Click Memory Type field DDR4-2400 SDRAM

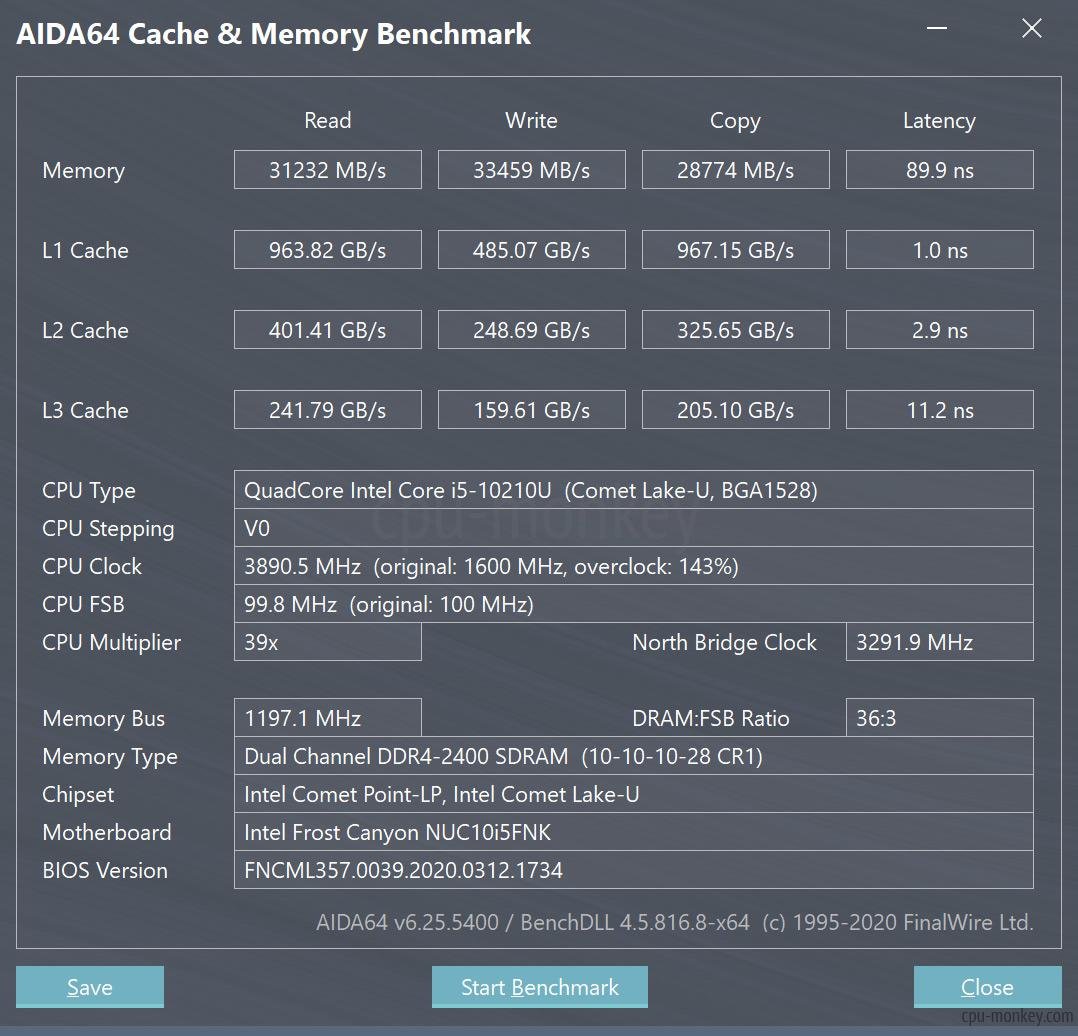pos(633,756)
